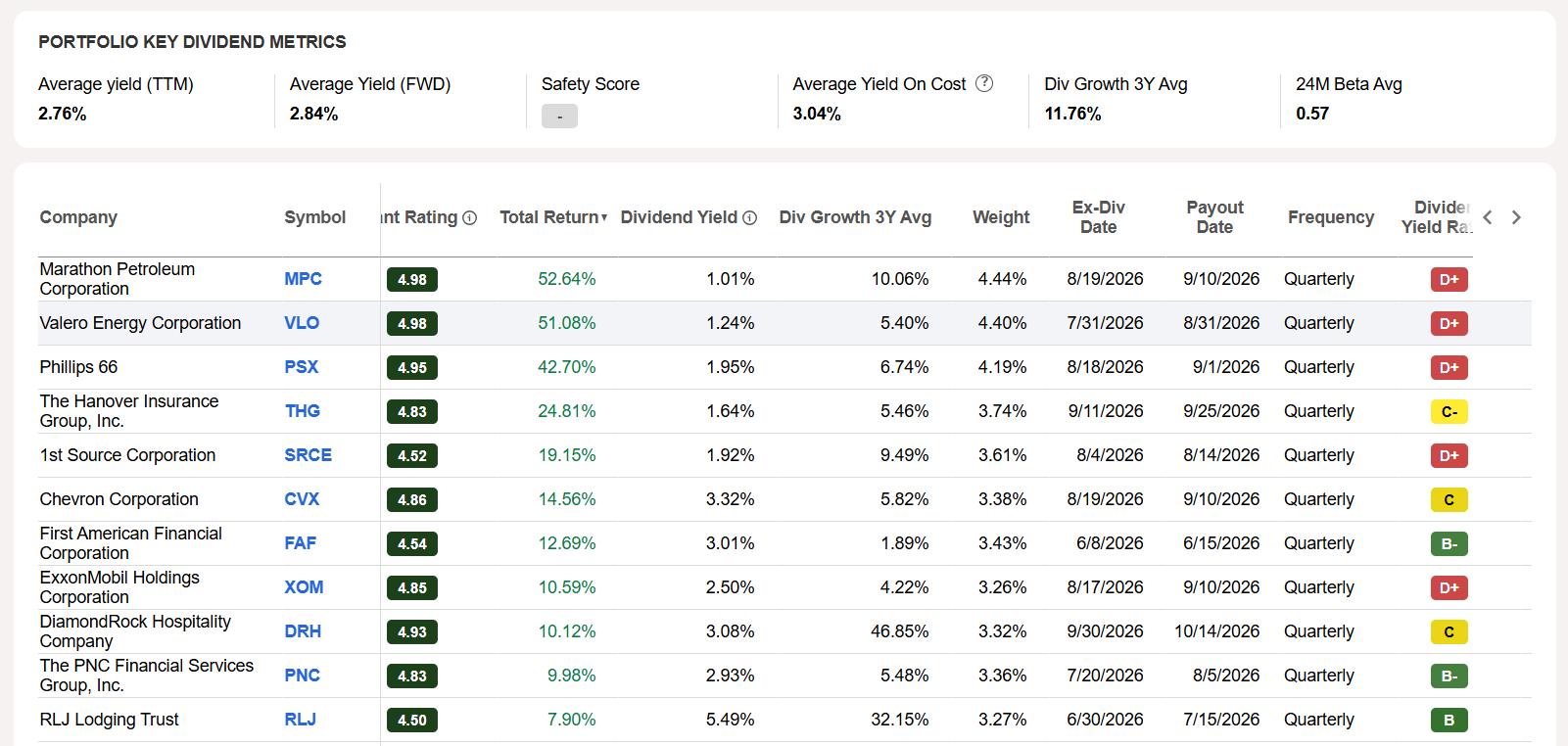Click the Company column header
The image size is (1568, 746).
point(78,217)
